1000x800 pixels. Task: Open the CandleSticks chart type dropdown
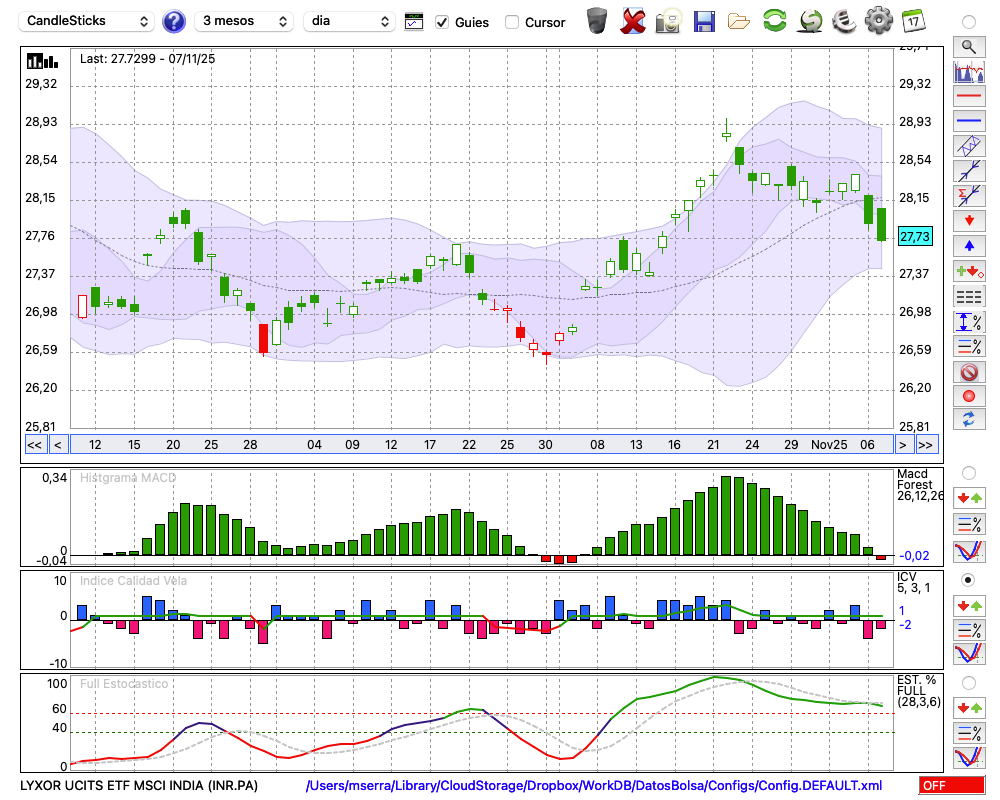click(88, 21)
